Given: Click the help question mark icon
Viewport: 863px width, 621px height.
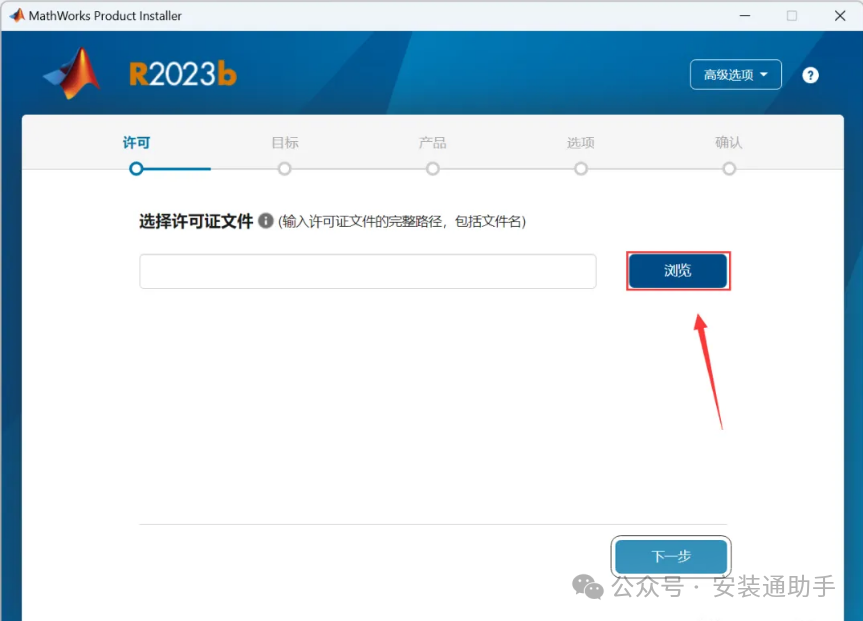Looking at the screenshot, I should point(810,75).
